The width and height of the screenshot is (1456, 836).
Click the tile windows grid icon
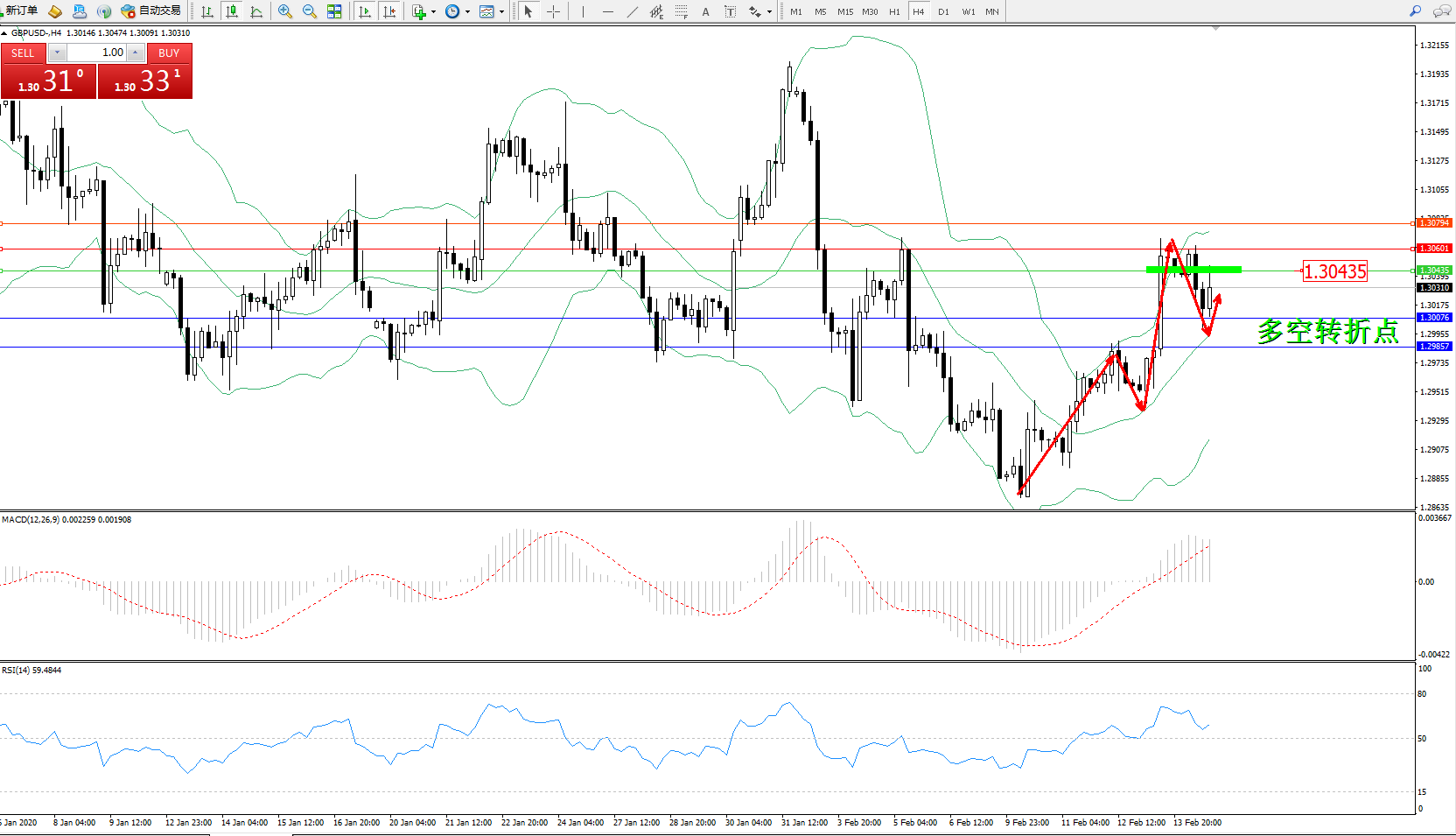[334, 11]
